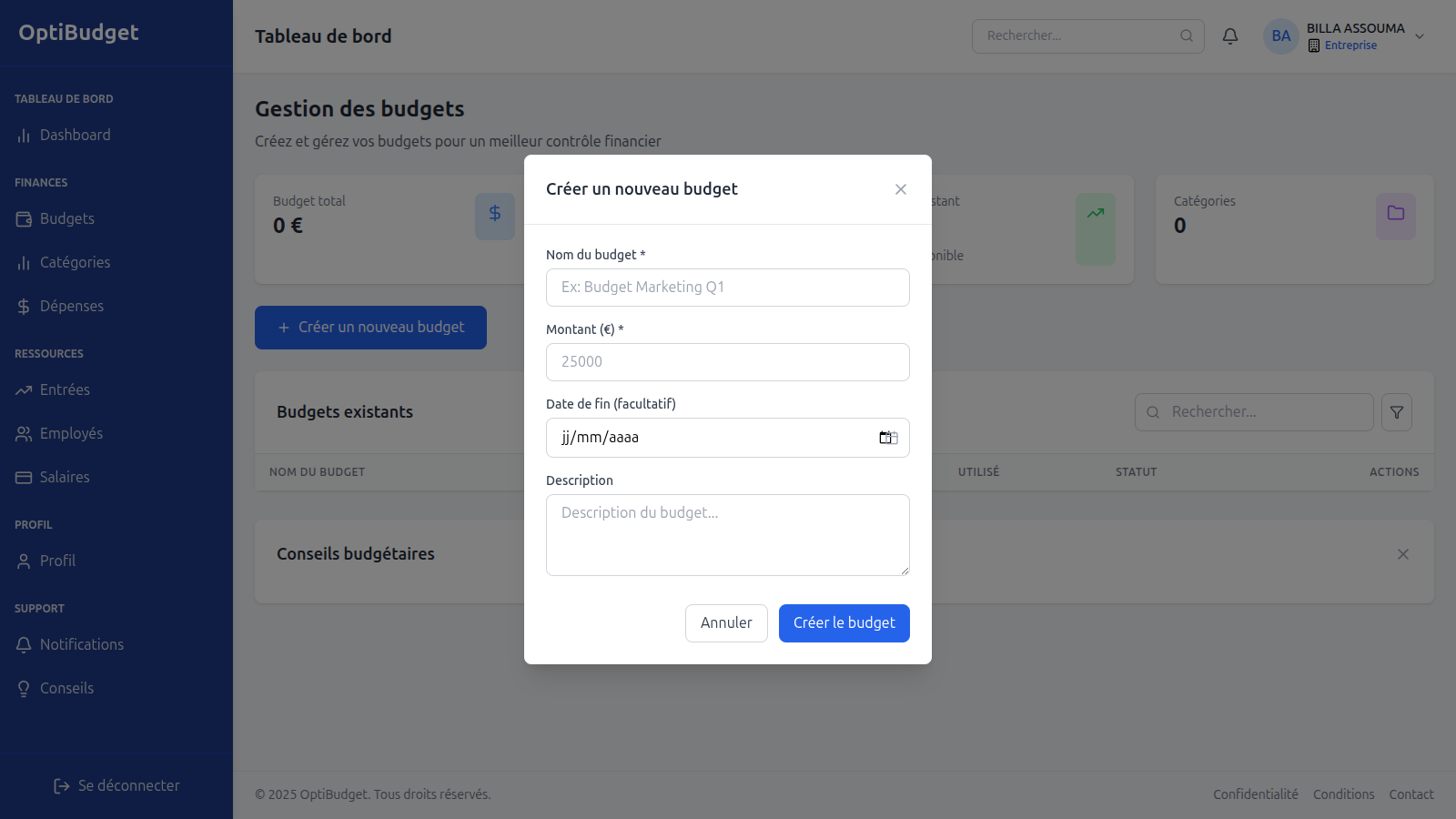Close the Créer un nouveau budget dialog
Image resolution: width=1456 pixels, height=819 pixels.
(x=901, y=189)
